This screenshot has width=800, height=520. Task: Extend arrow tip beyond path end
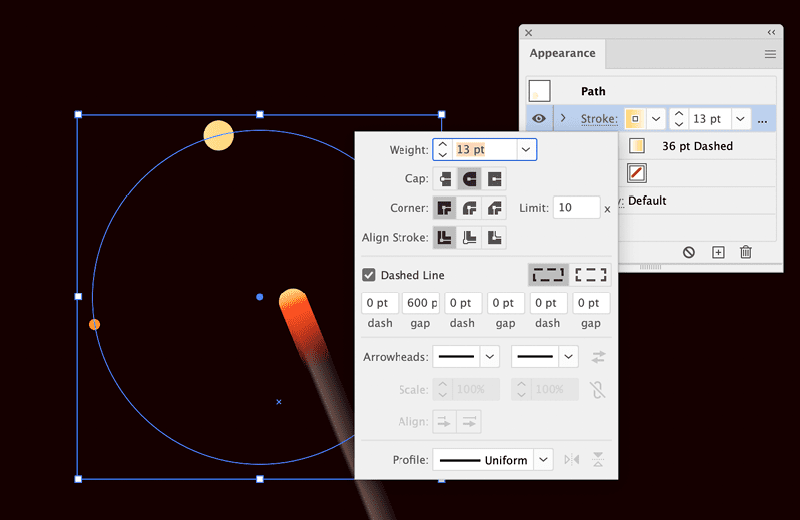point(444,422)
